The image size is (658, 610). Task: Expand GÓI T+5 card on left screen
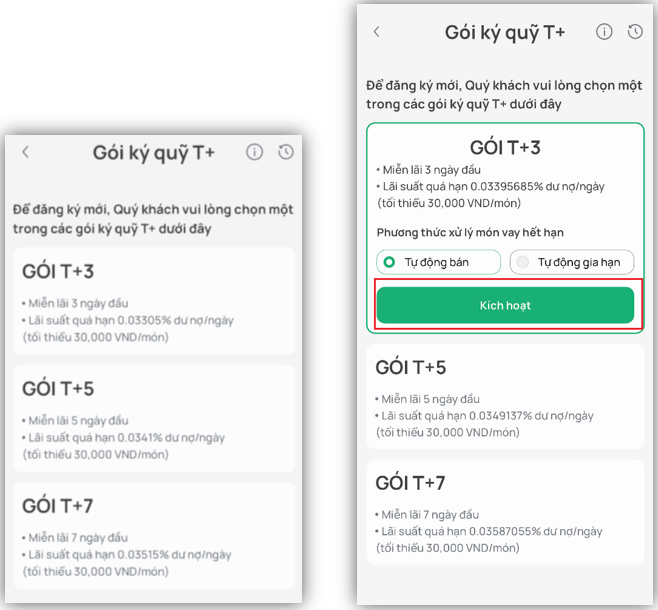coord(154,418)
